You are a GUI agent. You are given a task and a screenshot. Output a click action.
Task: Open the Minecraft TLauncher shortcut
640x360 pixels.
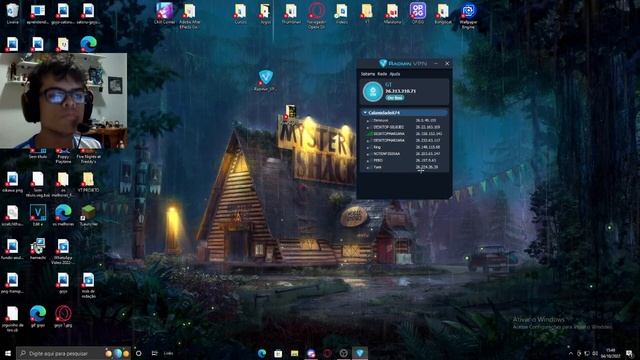88,216
